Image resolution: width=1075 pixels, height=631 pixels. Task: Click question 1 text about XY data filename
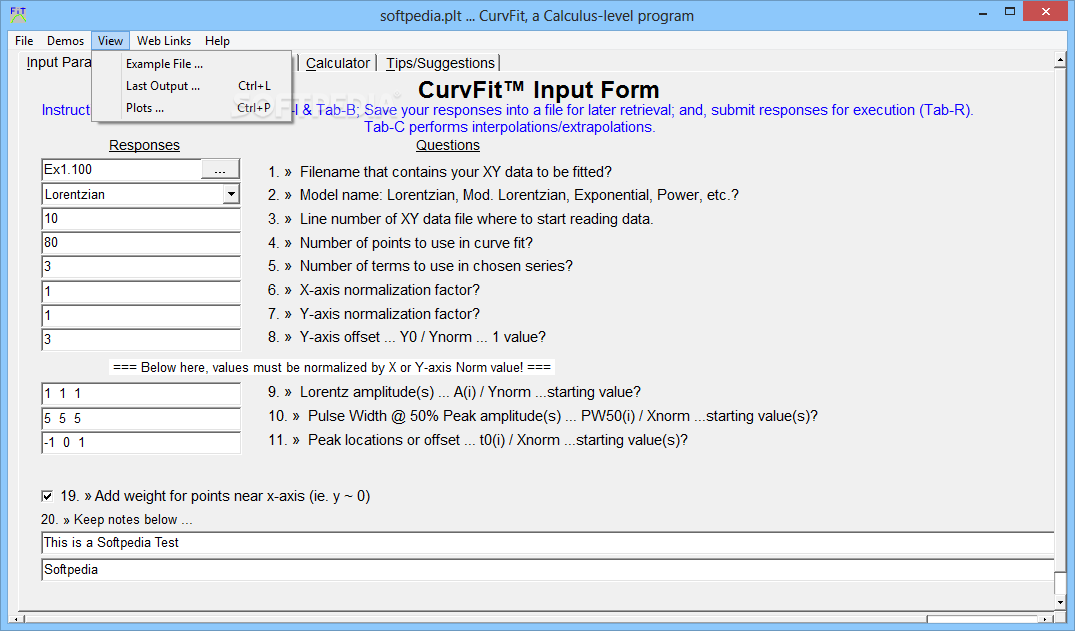pos(456,171)
